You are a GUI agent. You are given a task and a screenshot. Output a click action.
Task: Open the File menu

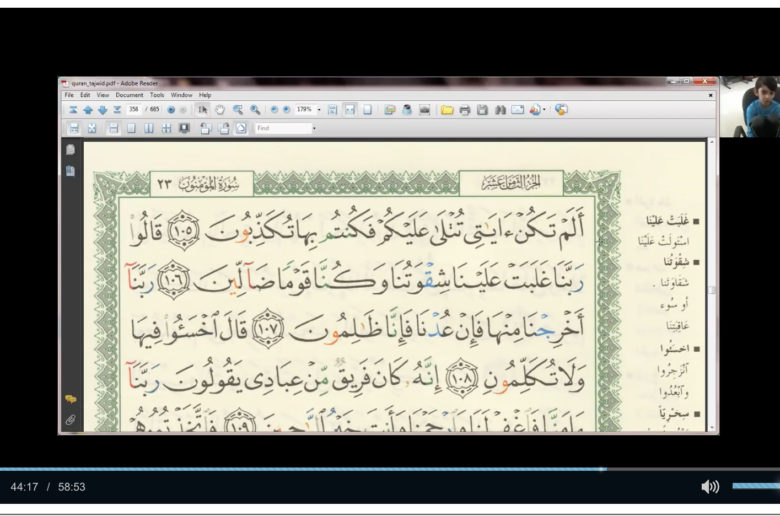(x=69, y=95)
